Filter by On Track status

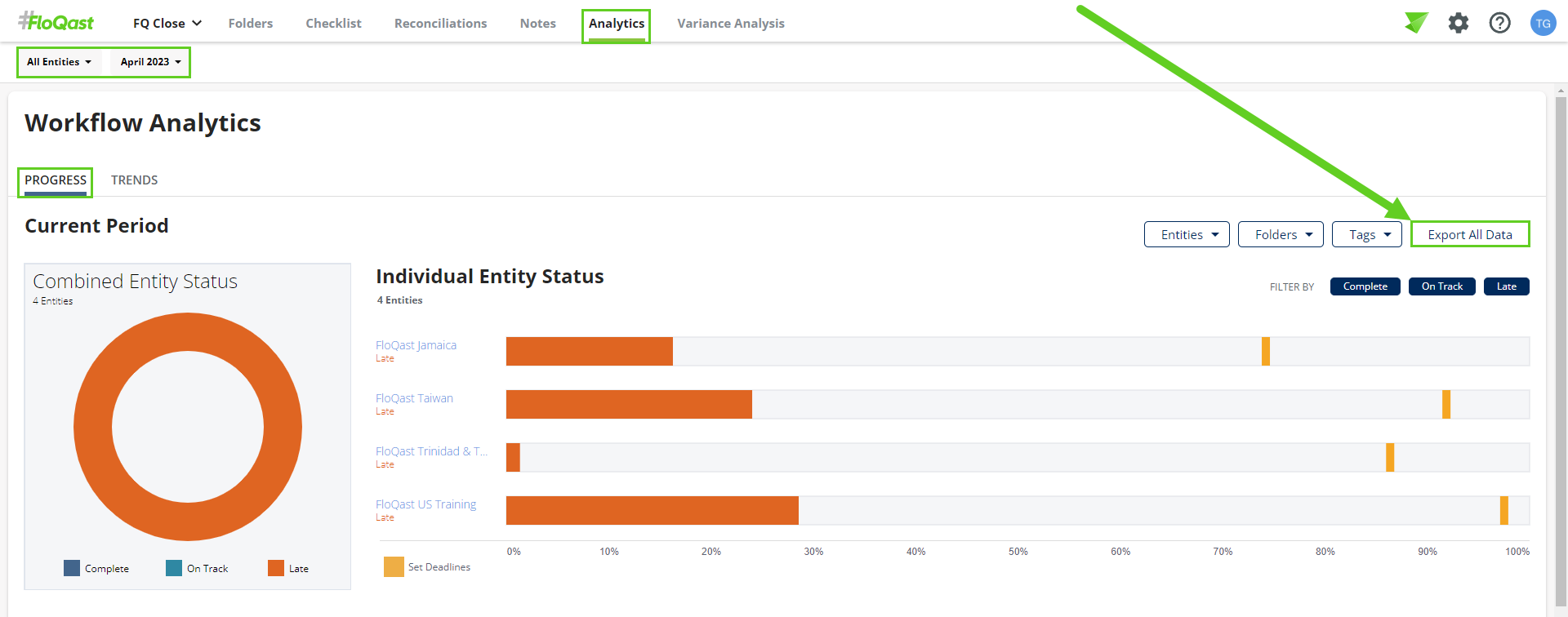click(1441, 286)
